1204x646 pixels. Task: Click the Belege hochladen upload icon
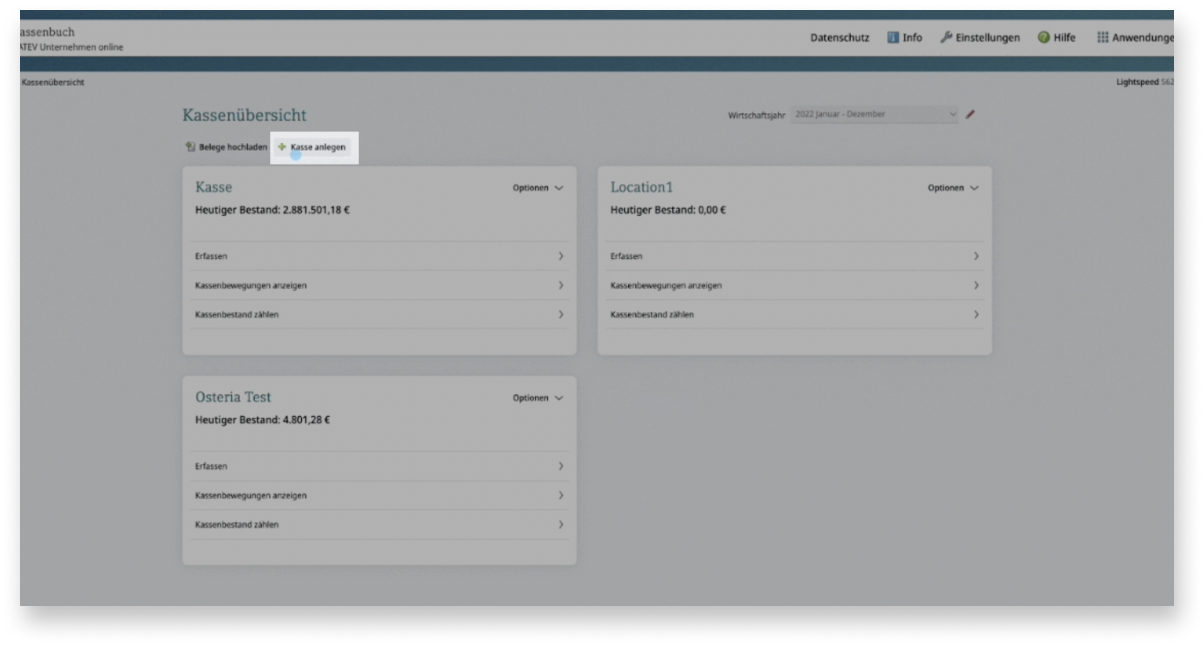coord(190,147)
